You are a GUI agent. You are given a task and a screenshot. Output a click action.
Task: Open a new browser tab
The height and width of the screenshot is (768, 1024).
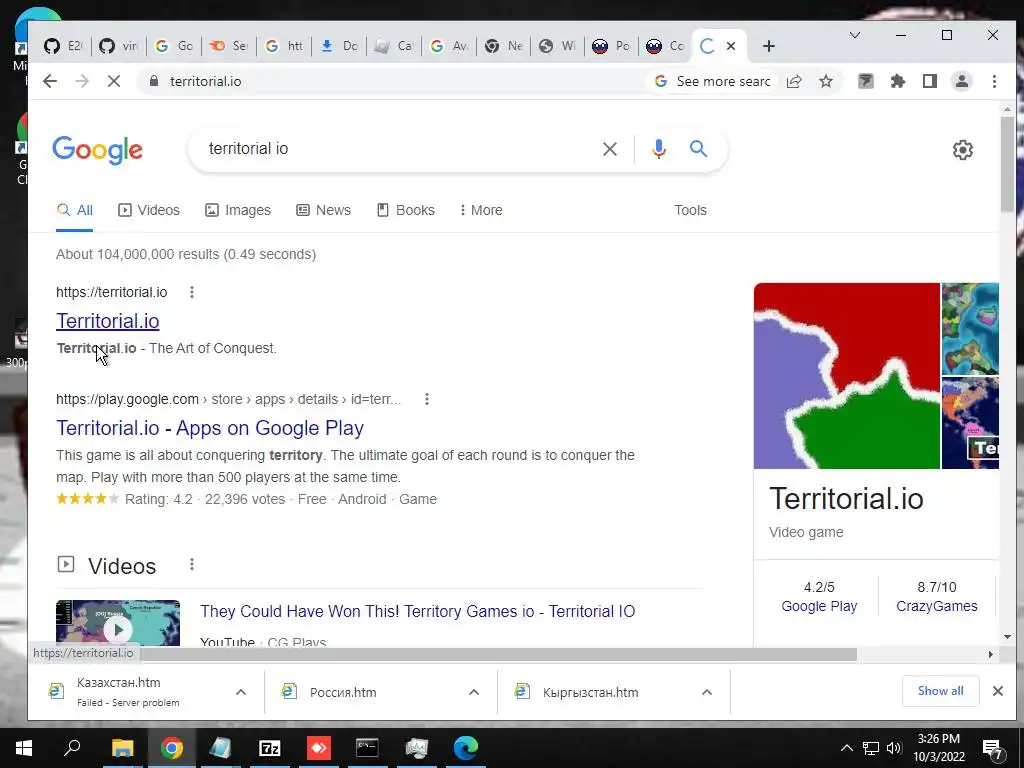[769, 46]
